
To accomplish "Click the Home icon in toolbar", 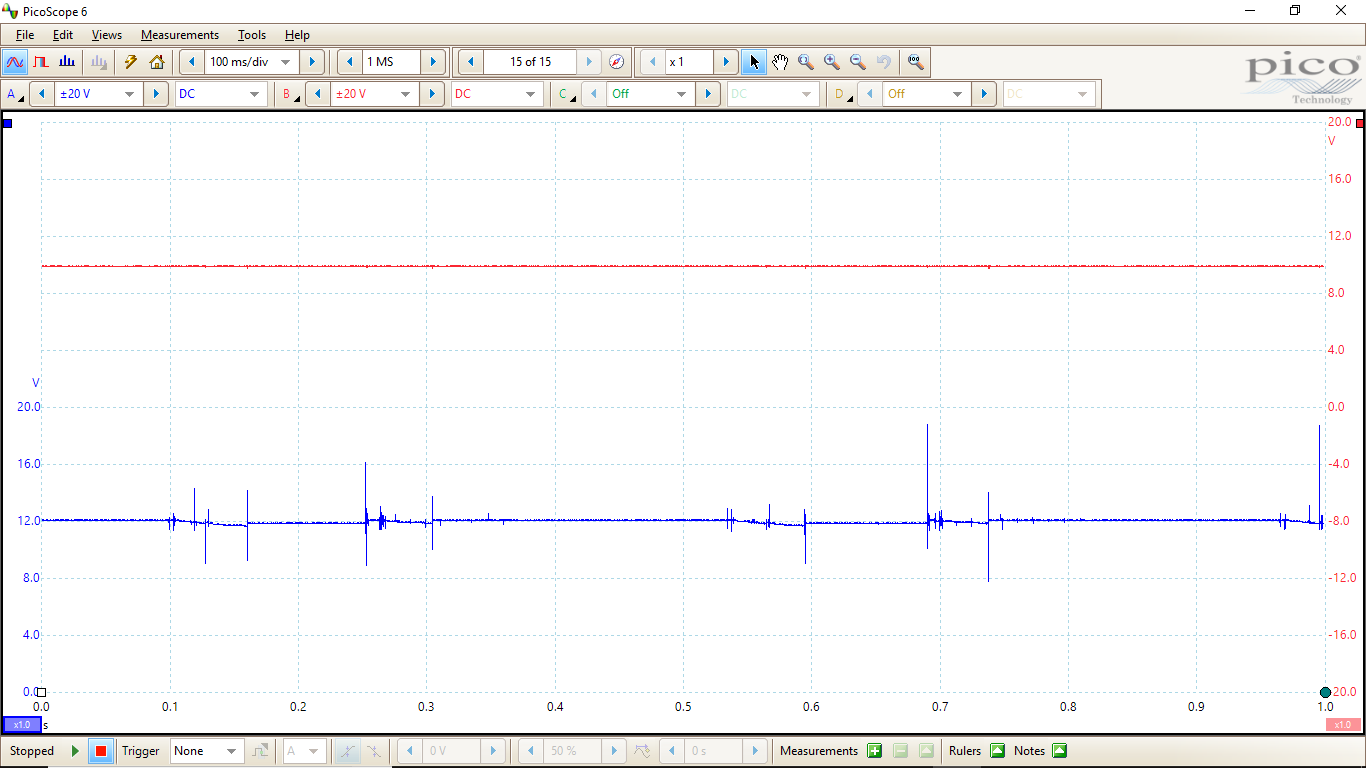I will click(157, 62).
